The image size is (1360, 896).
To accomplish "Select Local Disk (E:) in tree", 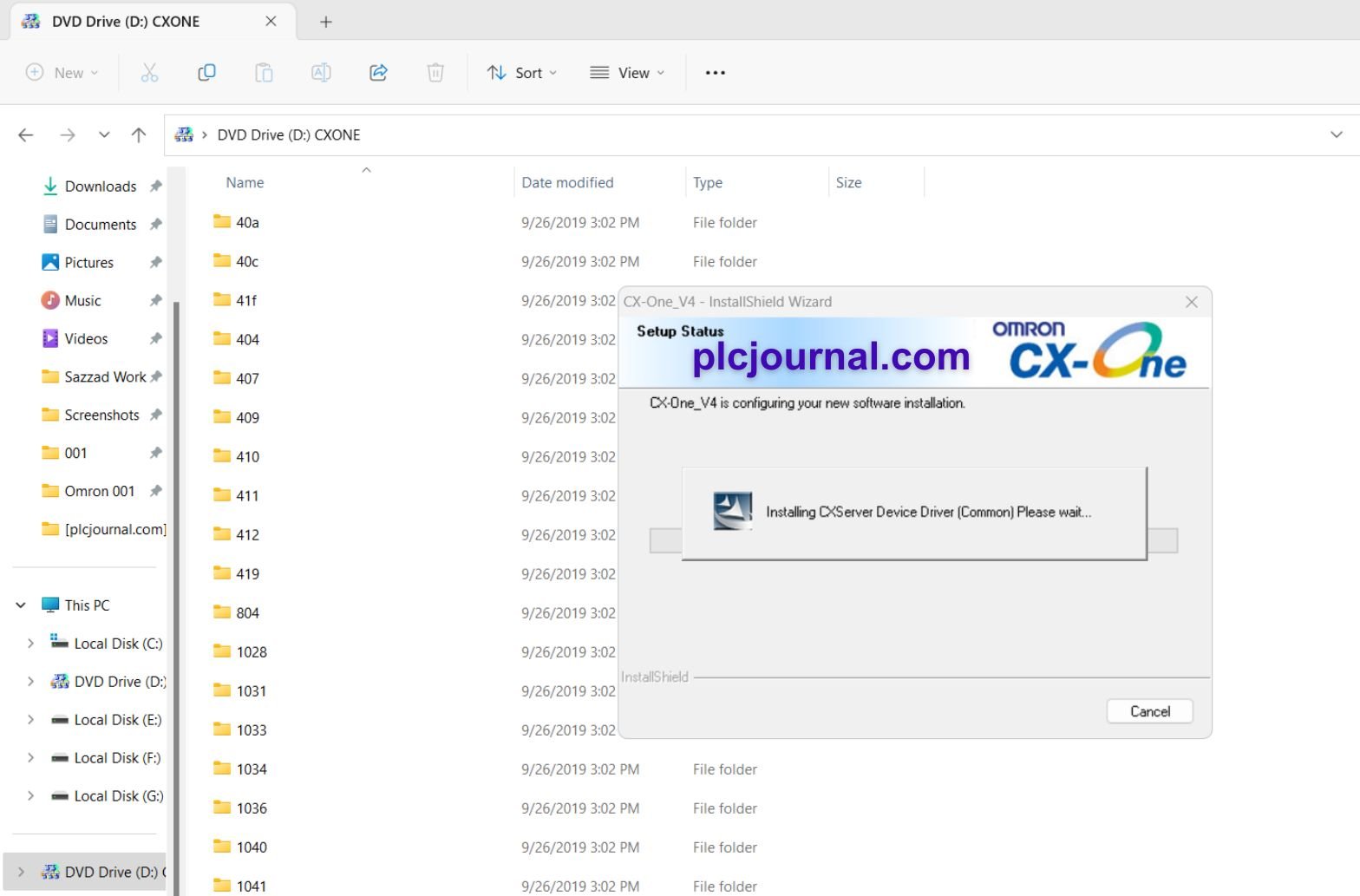I will tap(118, 720).
